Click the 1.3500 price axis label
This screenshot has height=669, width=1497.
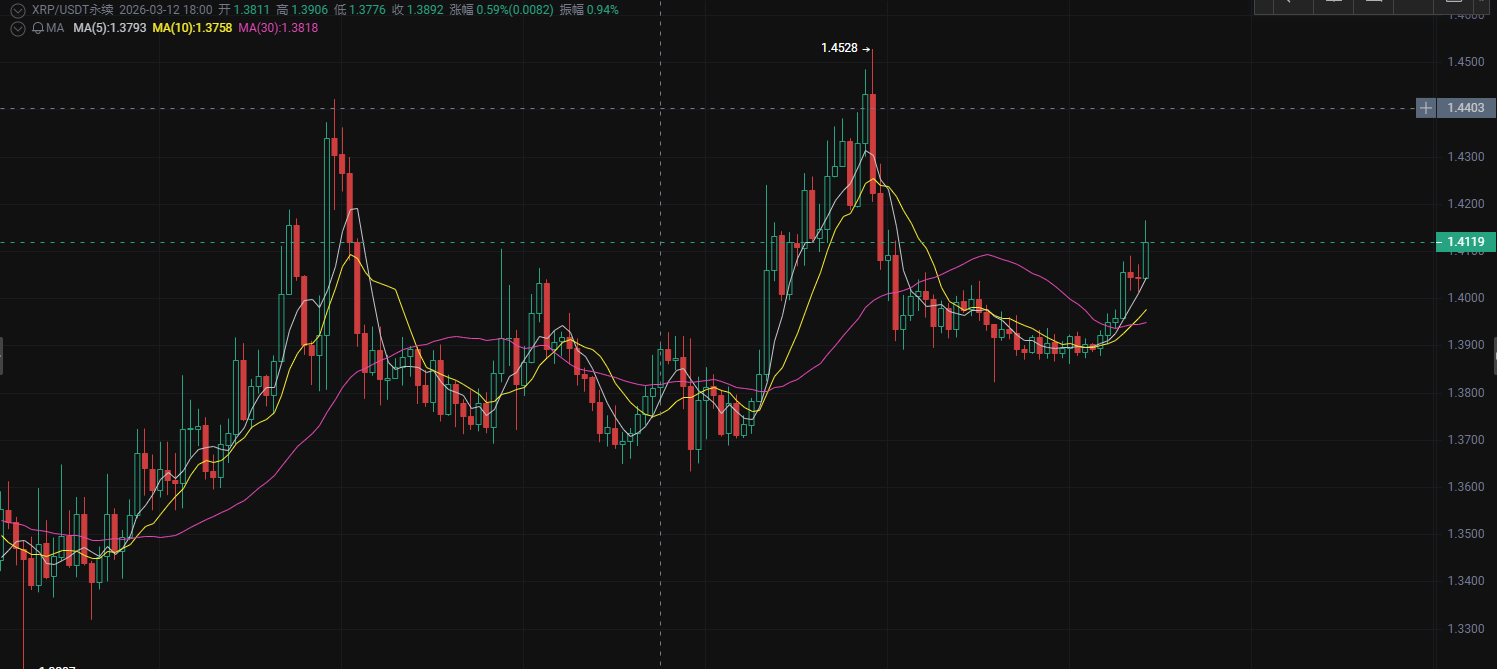[1465, 534]
